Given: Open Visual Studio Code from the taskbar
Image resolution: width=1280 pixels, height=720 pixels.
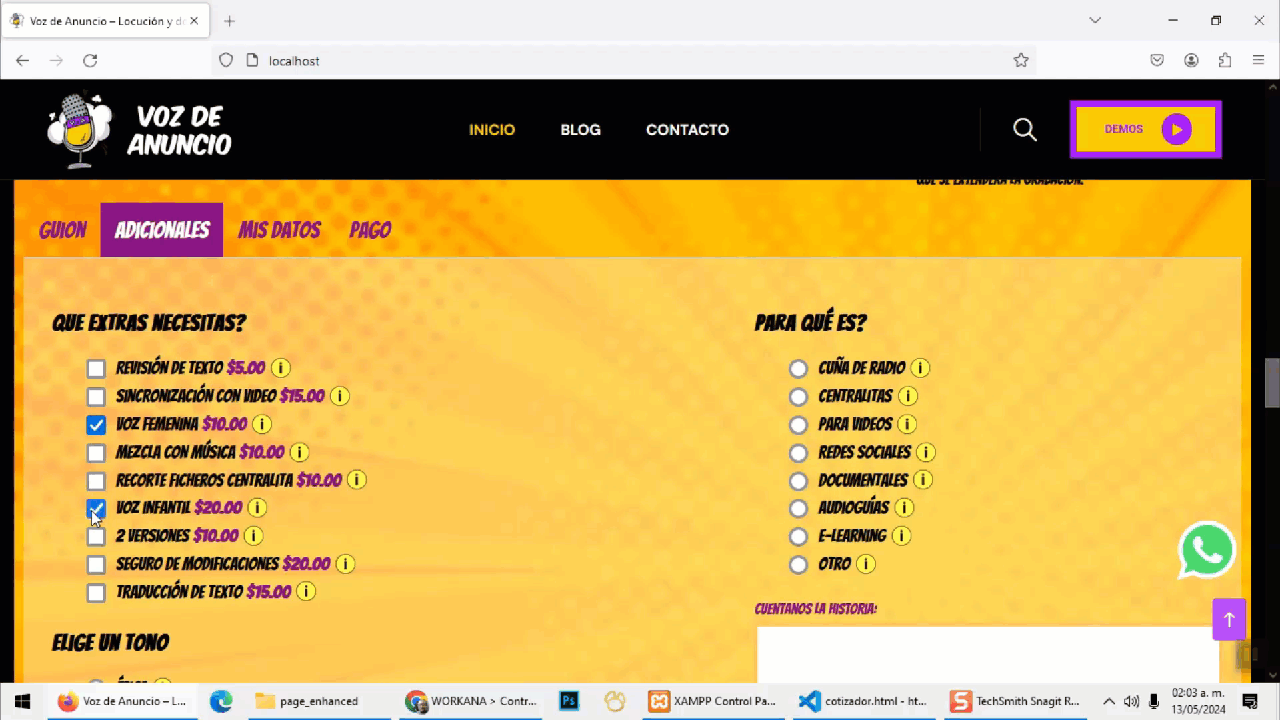Looking at the screenshot, I should pyautogui.click(x=809, y=701).
